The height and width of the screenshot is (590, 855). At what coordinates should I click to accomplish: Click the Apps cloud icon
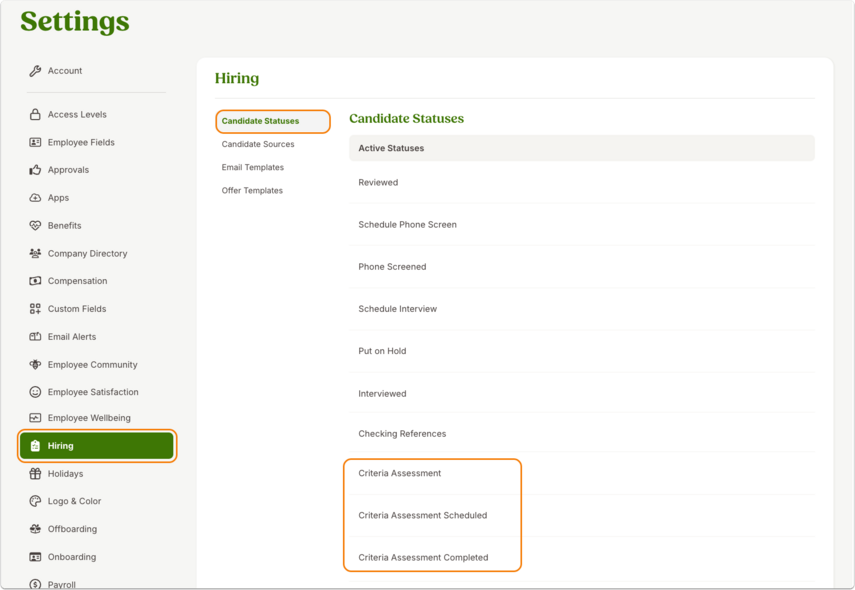[x=35, y=198]
